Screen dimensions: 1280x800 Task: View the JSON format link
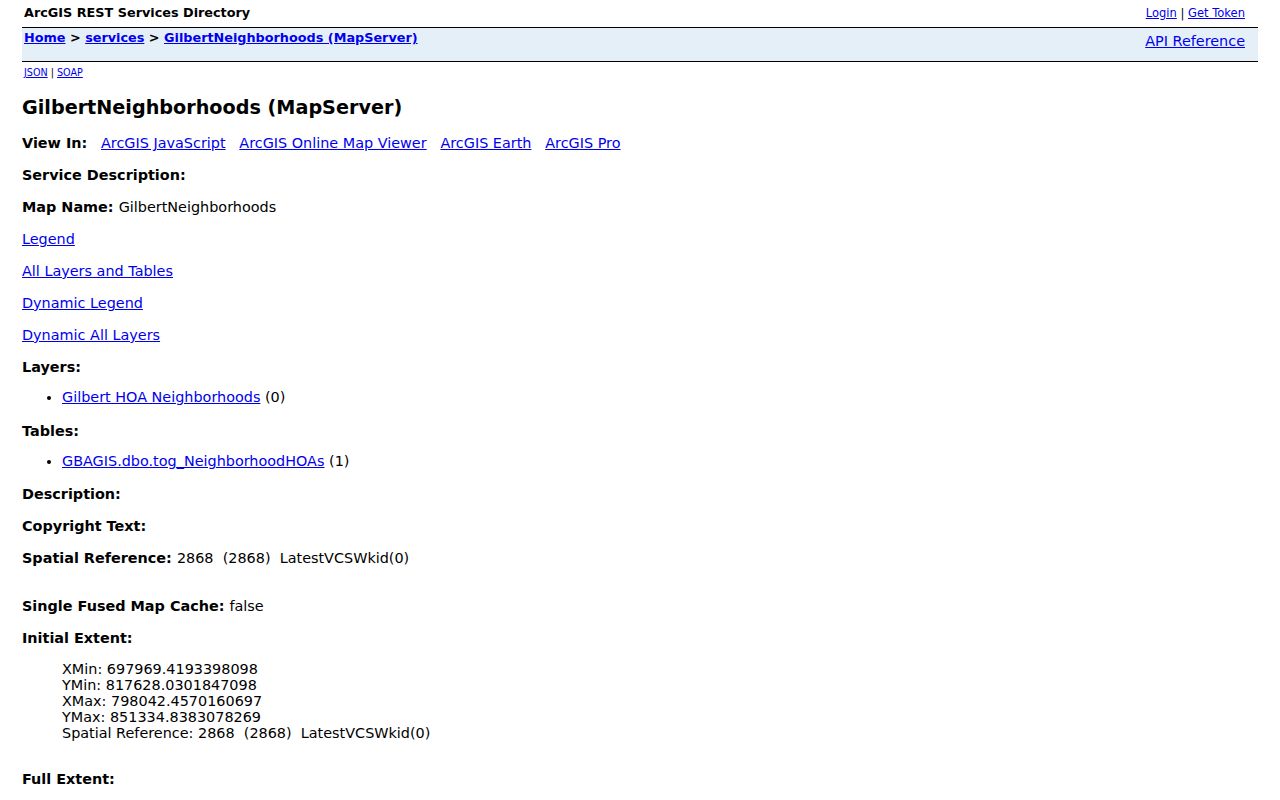[36, 72]
